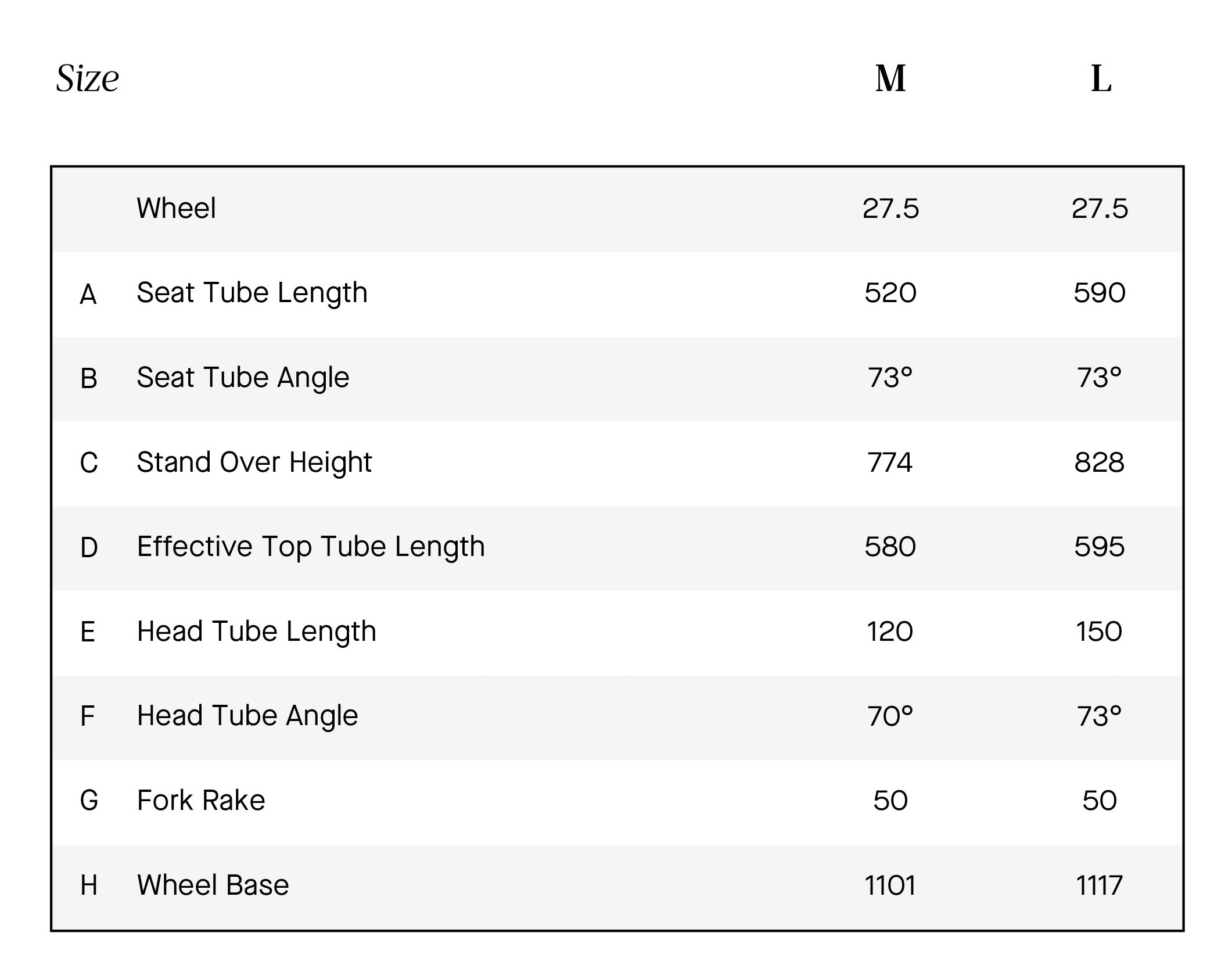Image resolution: width=1232 pixels, height=979 pixels.
Task: Select the Seat Tube Angle label
Action: tap(243, 377)
